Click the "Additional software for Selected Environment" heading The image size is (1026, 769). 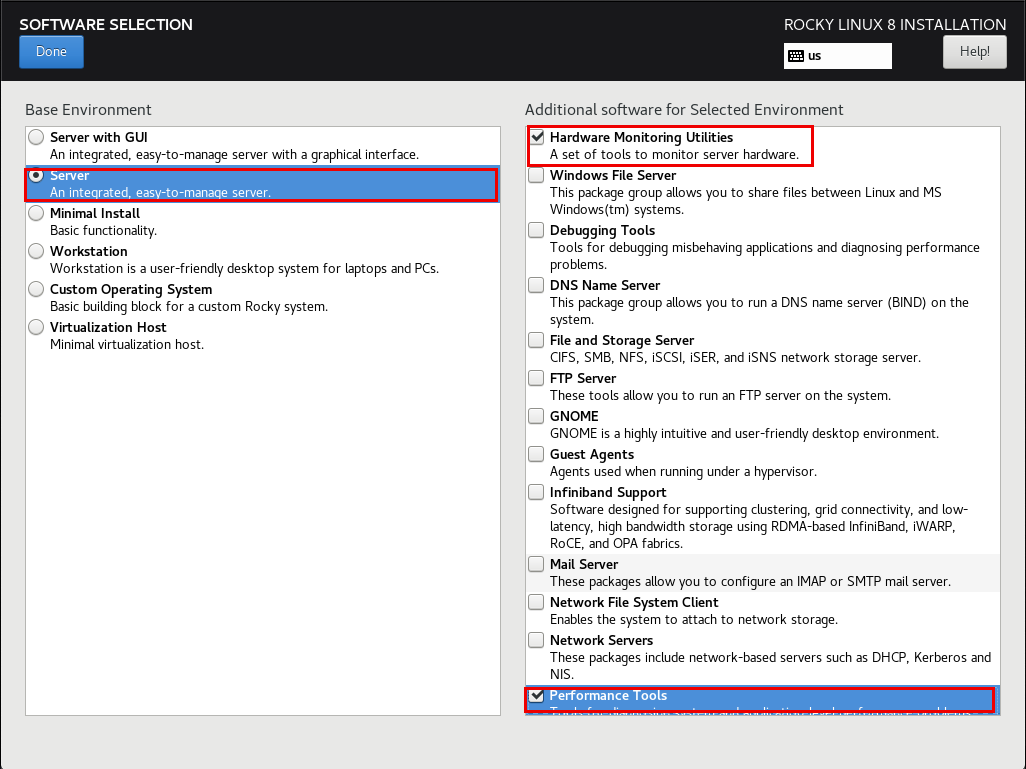coord(684,109)
